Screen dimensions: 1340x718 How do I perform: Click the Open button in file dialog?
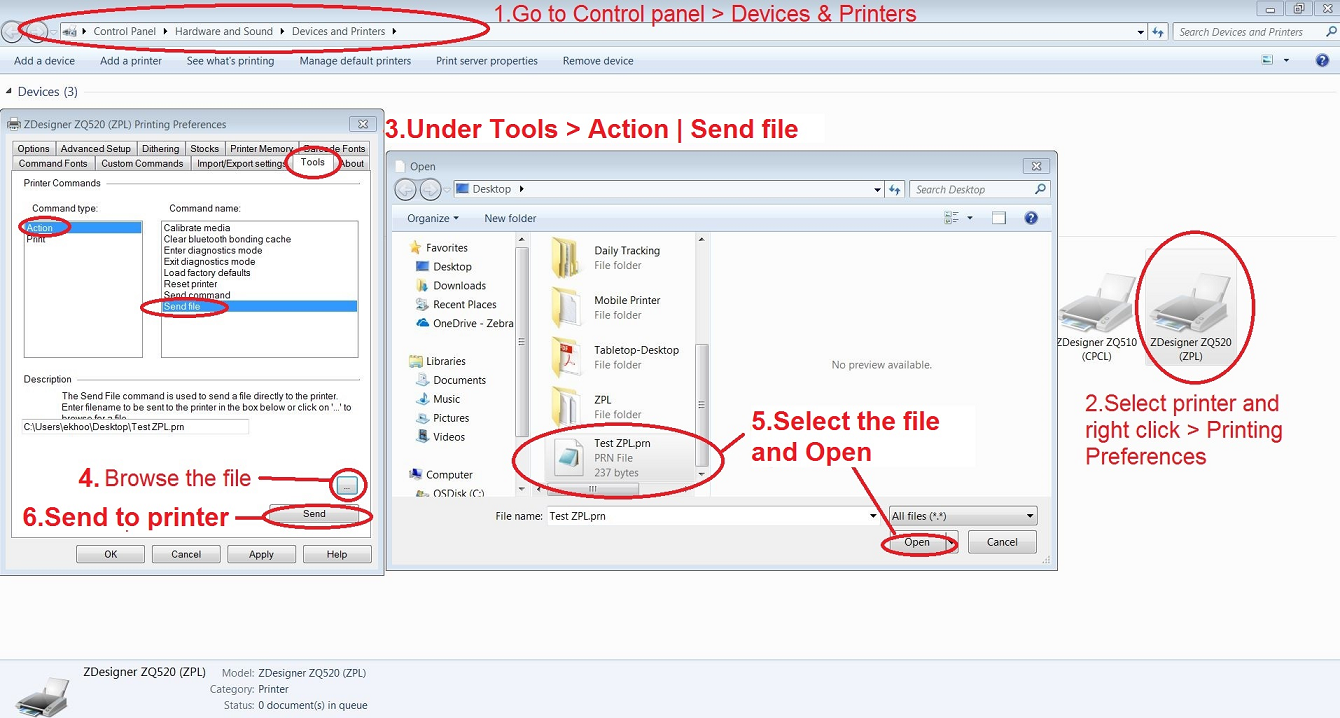tap(916, 542)
